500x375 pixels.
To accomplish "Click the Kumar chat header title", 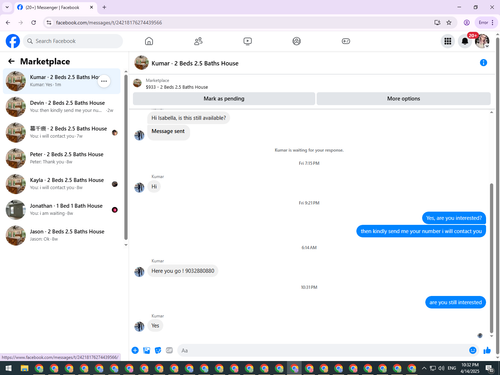I will (195, 63).
